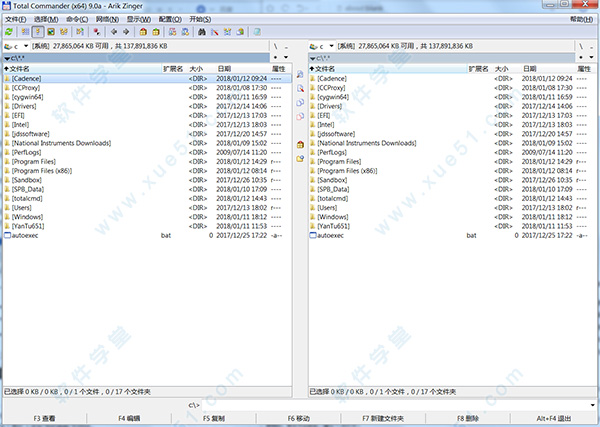This screenshot has width=600, height=427.
Task: Click the Synchronize directories toolbar icon
Action: tap(229, 32)
